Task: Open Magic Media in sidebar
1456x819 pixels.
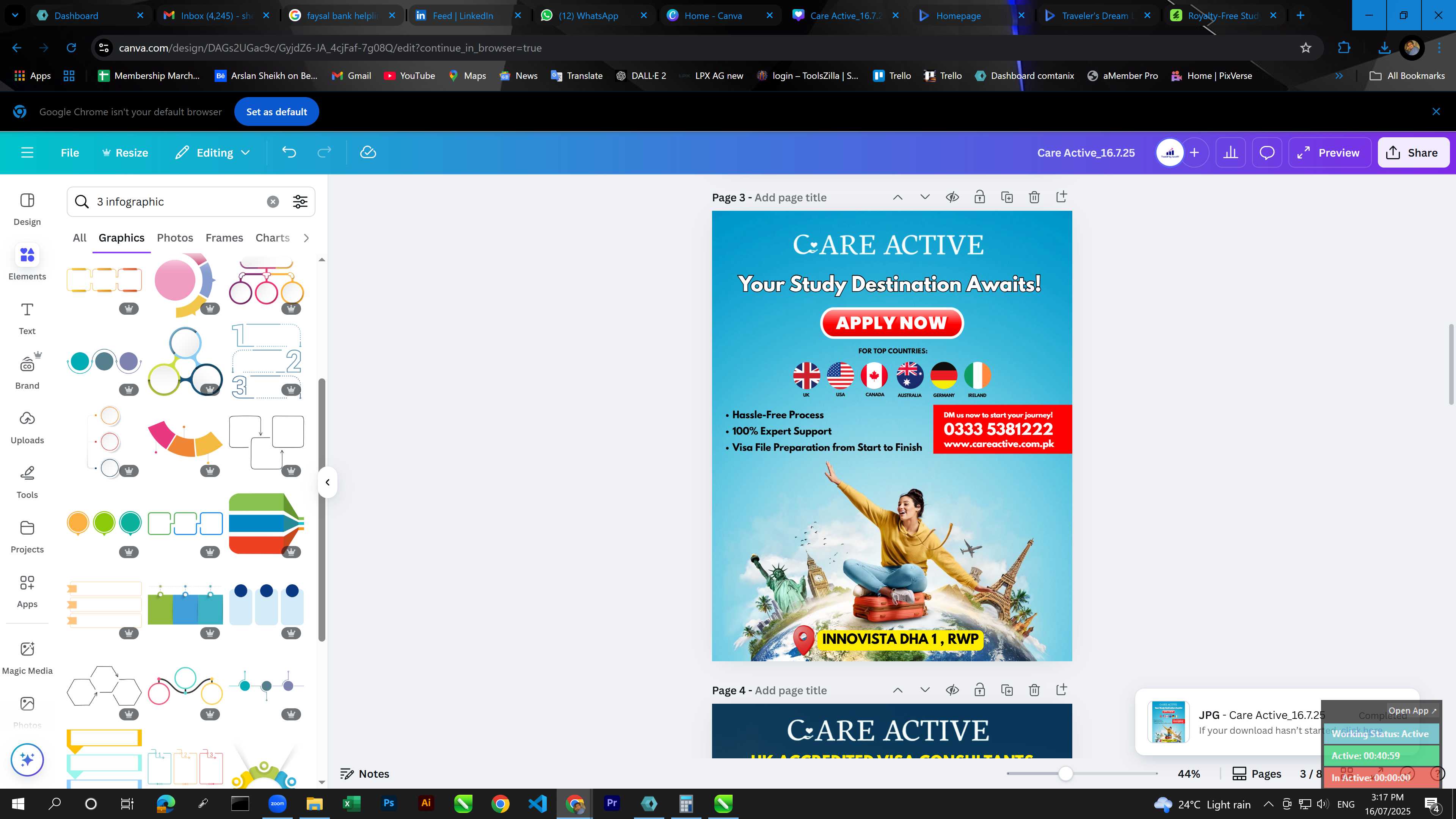Action: point(27,658)
